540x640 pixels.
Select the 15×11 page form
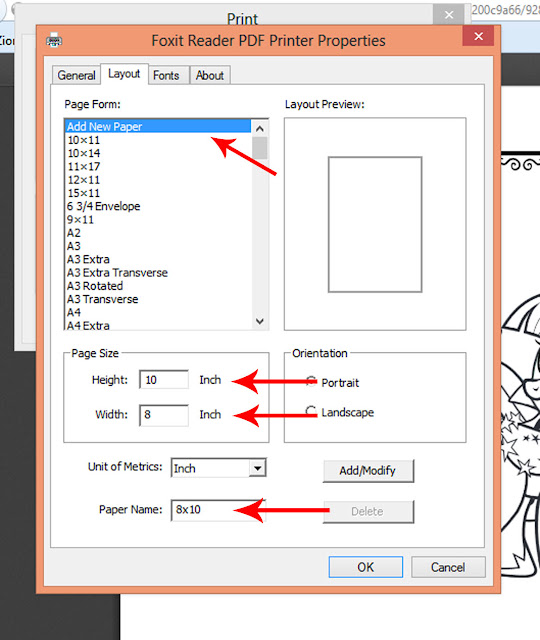click(158, 193)
